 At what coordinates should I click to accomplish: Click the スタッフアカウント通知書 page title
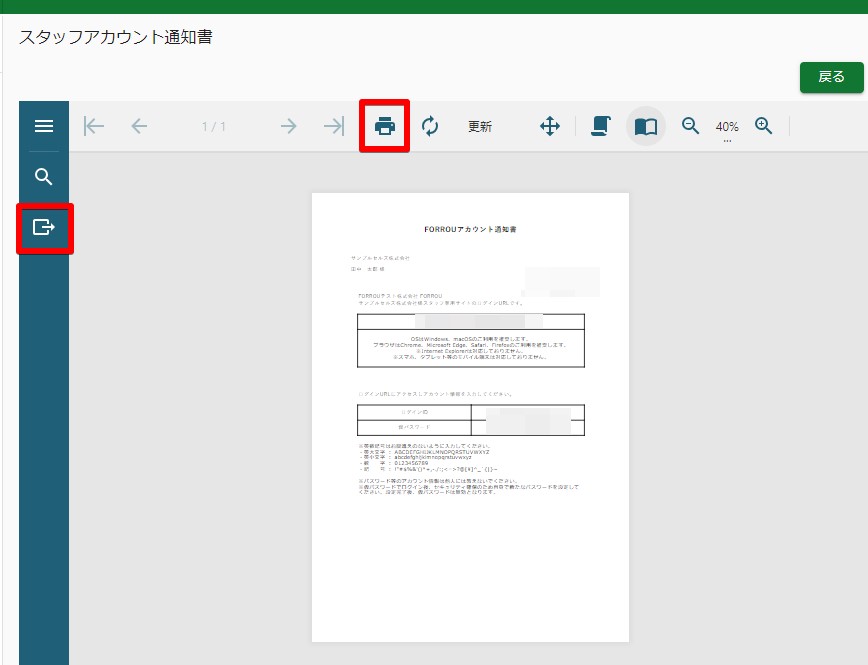click(x=116, y=37)
